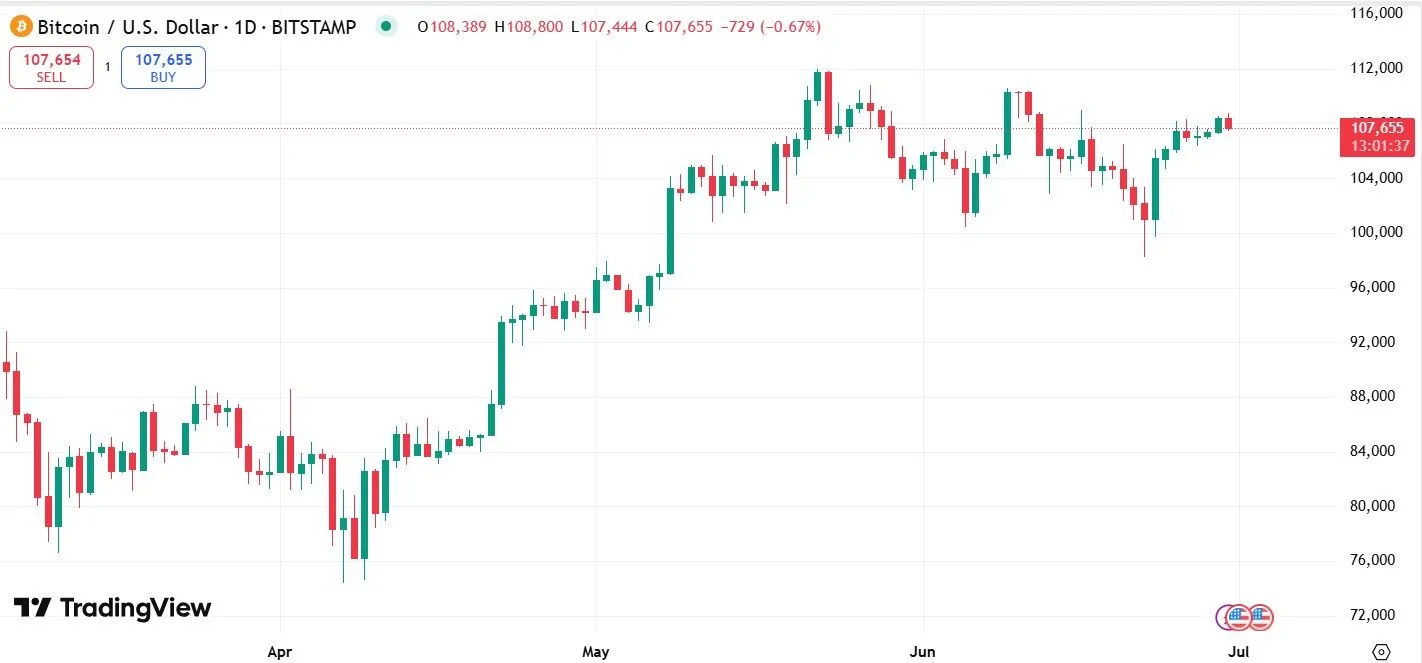
Task: Click the right US flag icon near the bottom
Action: pyautogui.click(x=1260, y=618)
